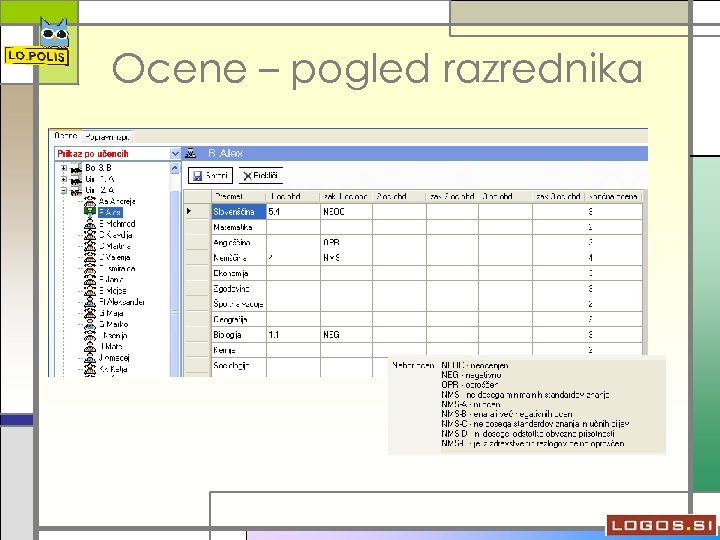
Task: Select the Gim 2.A class label
Action: pos(100,190)
